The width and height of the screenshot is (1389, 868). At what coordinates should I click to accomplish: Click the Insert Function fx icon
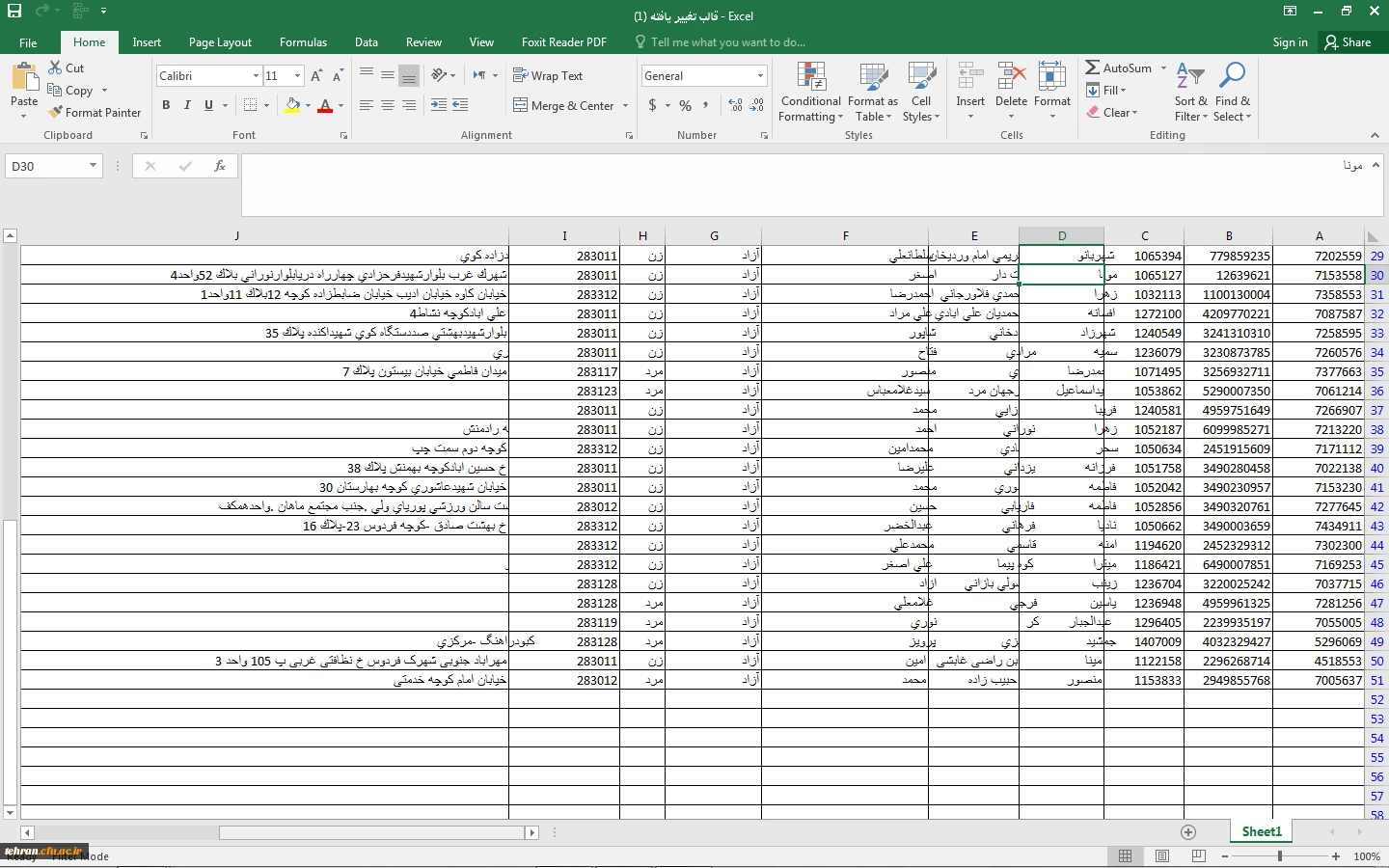pos(220,166)
